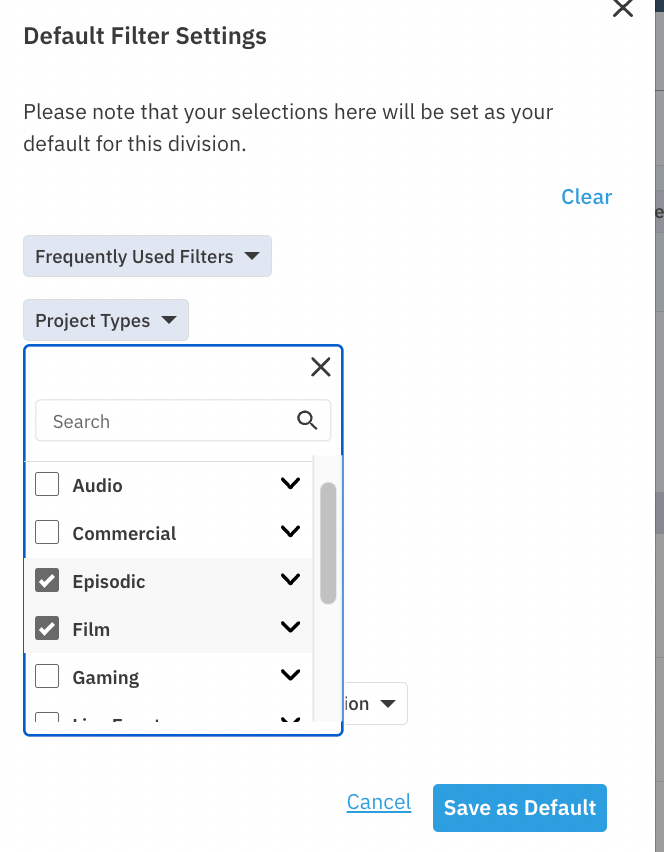The image size is (664, 852).
Task: Click the Cancel link
Action: coord(379,802)
